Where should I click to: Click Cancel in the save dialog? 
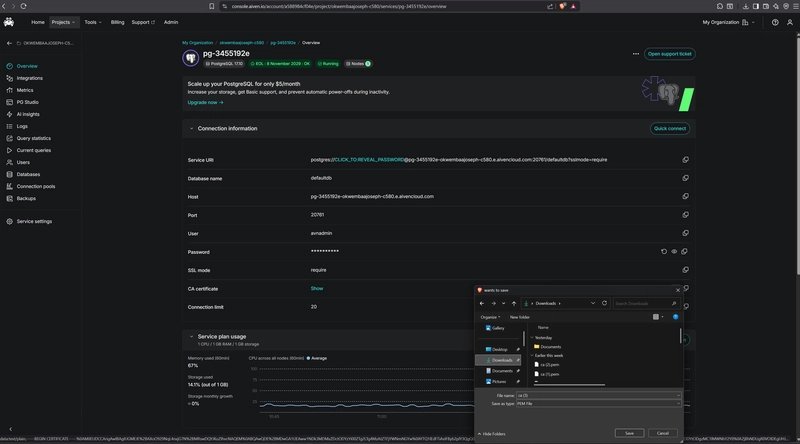coord(662,433)
